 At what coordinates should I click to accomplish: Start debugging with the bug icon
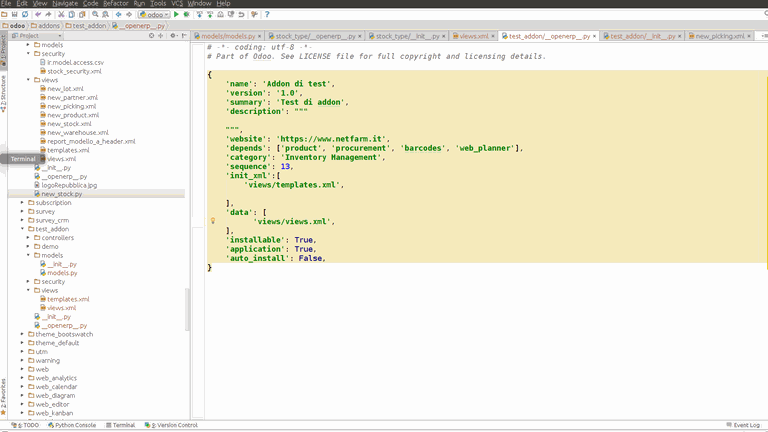point(187,14)
